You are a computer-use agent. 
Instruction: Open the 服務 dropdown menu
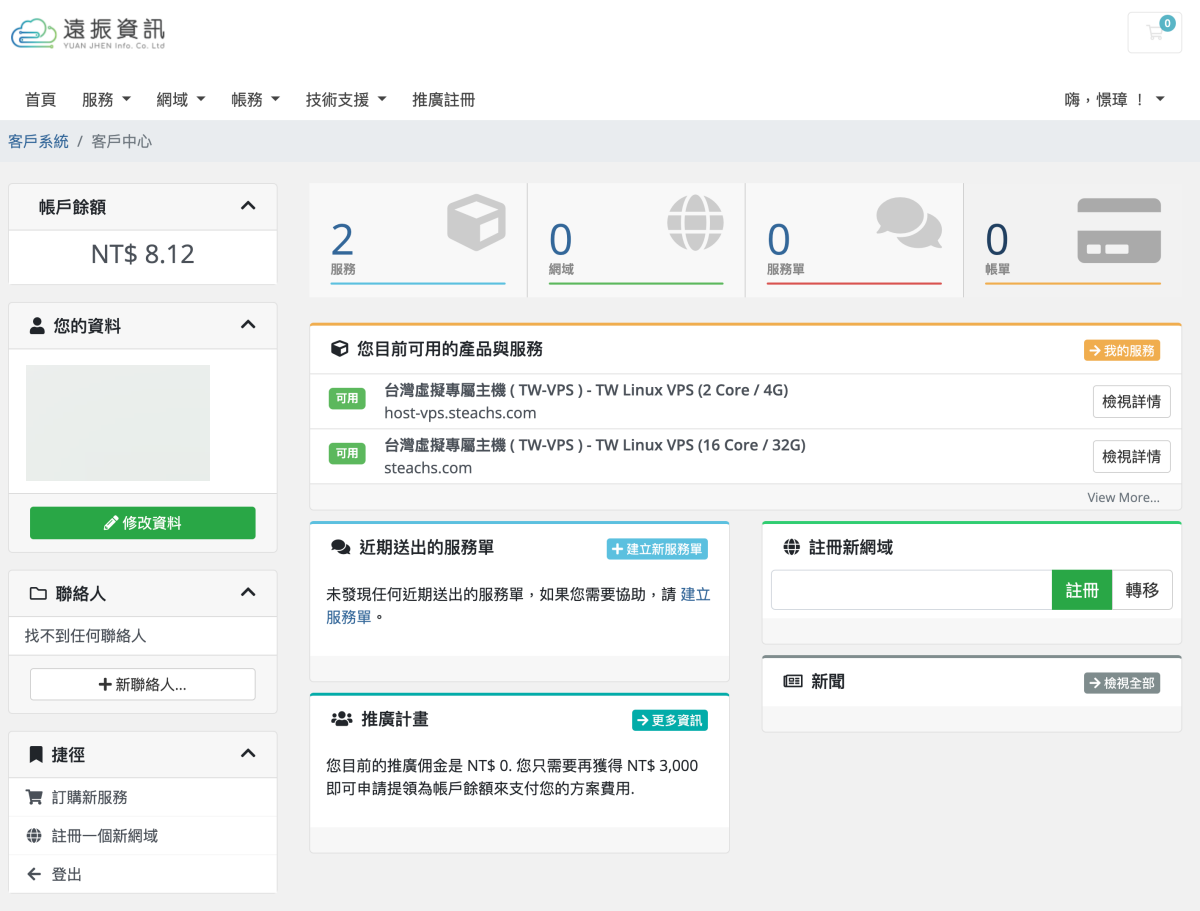(106, 100)
